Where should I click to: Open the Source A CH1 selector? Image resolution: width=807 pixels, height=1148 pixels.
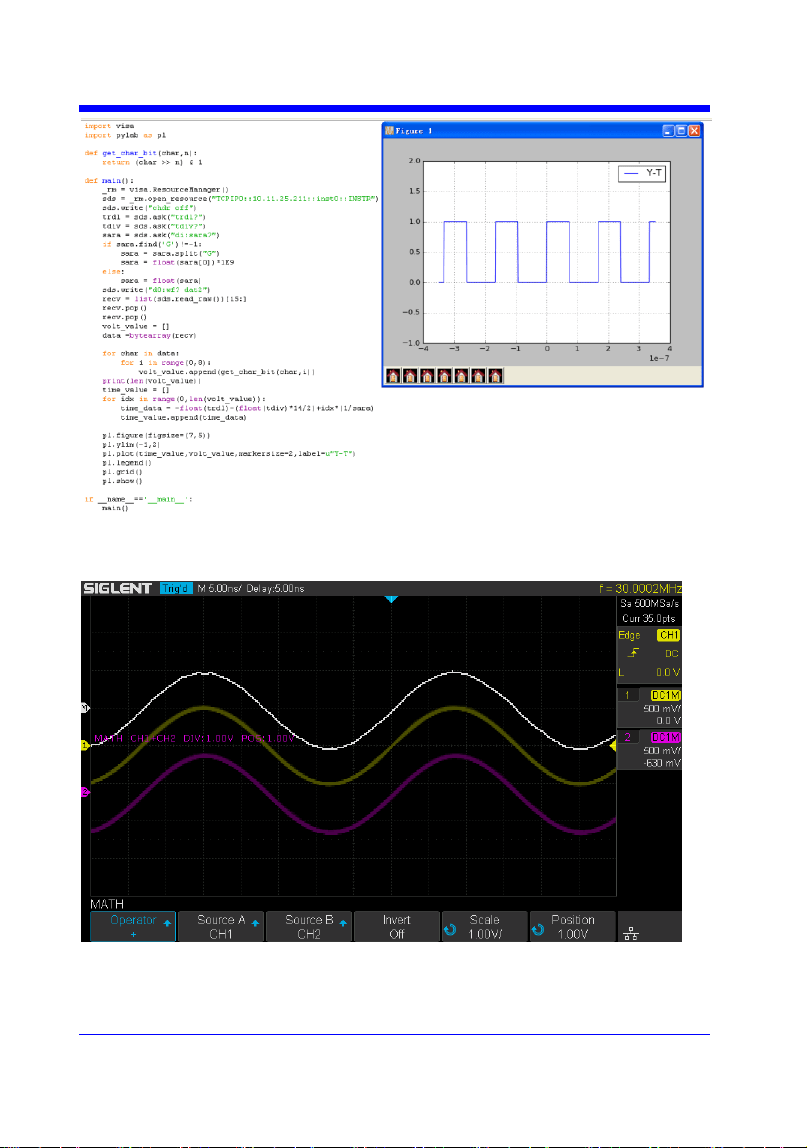coord(220,926)
